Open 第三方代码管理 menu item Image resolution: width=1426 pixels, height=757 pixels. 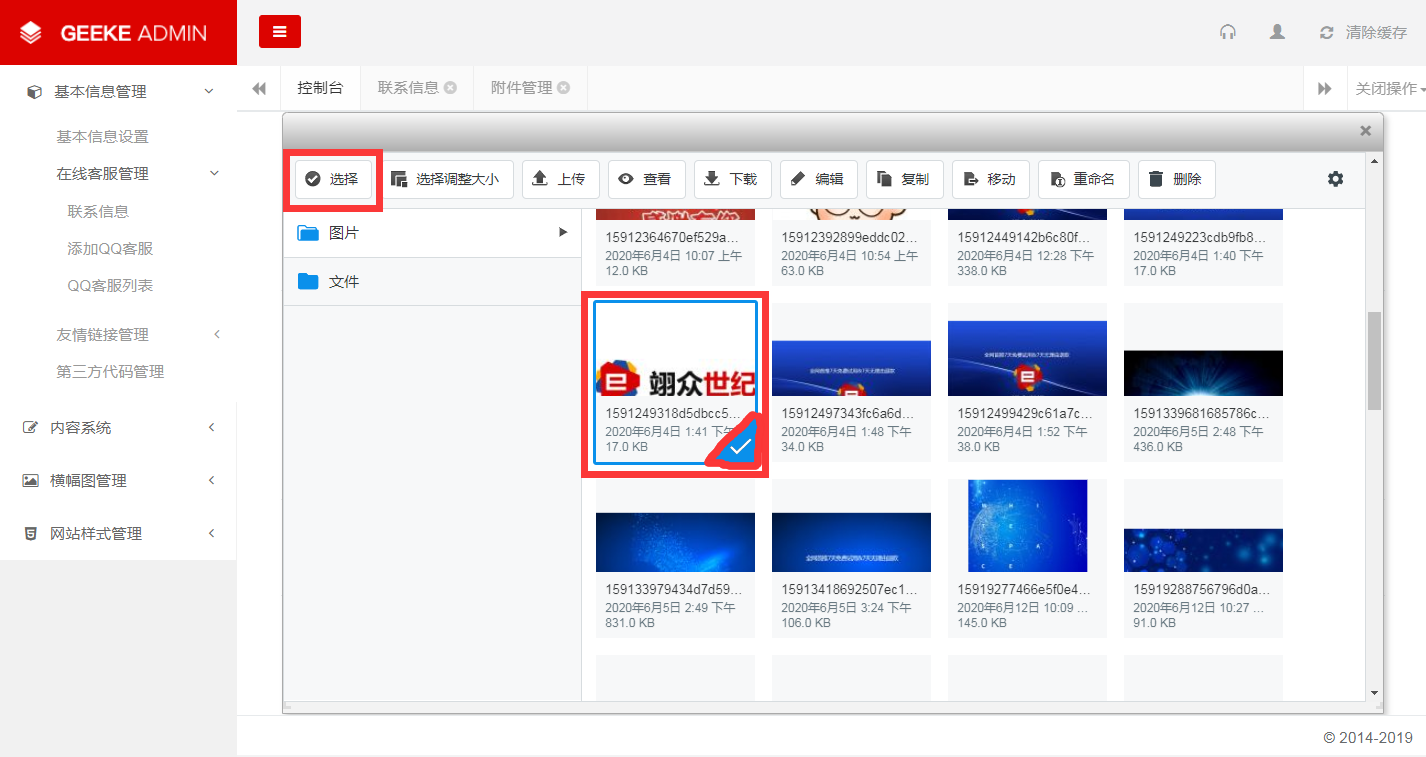110,372
